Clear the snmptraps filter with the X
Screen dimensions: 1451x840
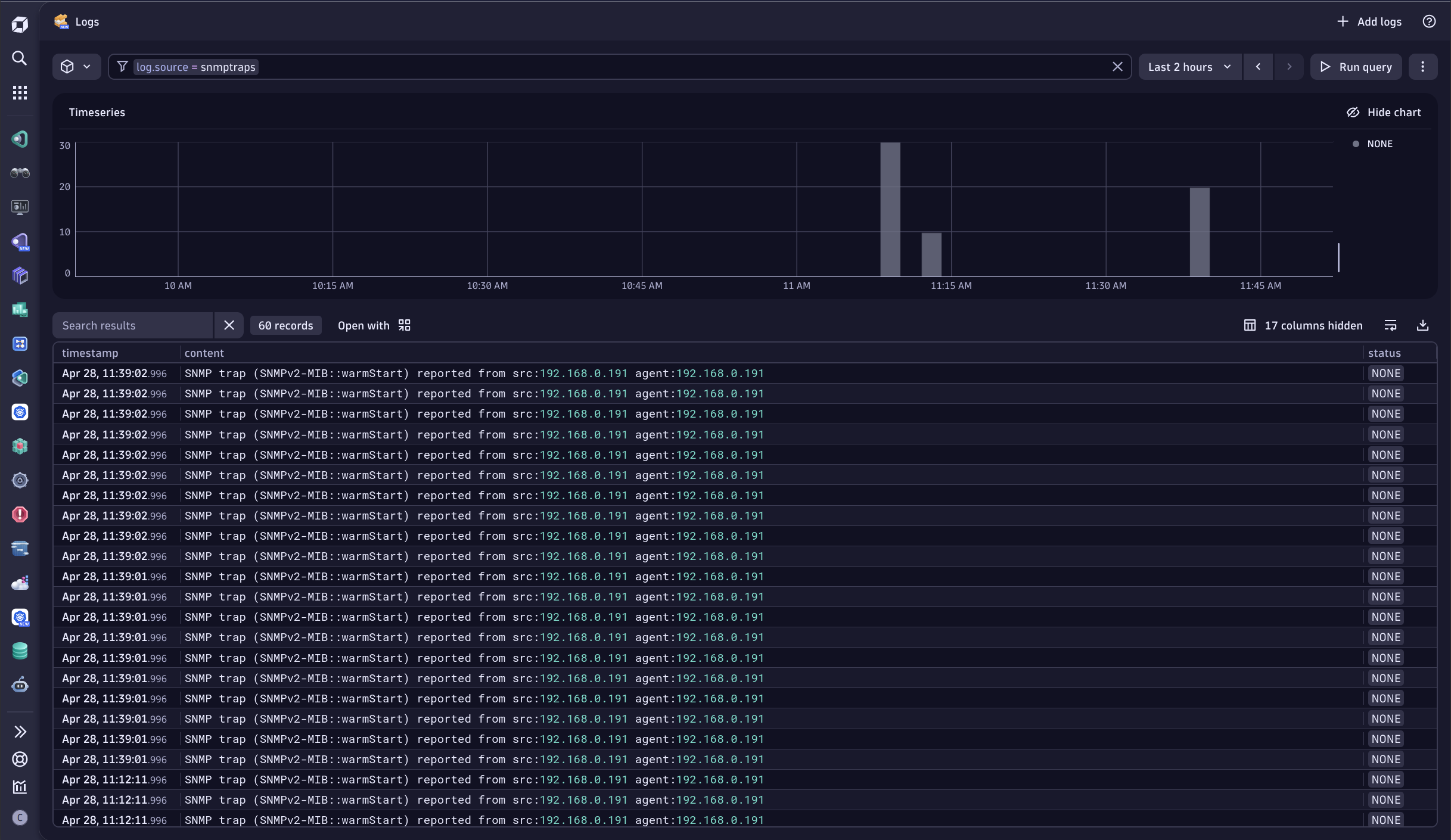coord(1118,66)
